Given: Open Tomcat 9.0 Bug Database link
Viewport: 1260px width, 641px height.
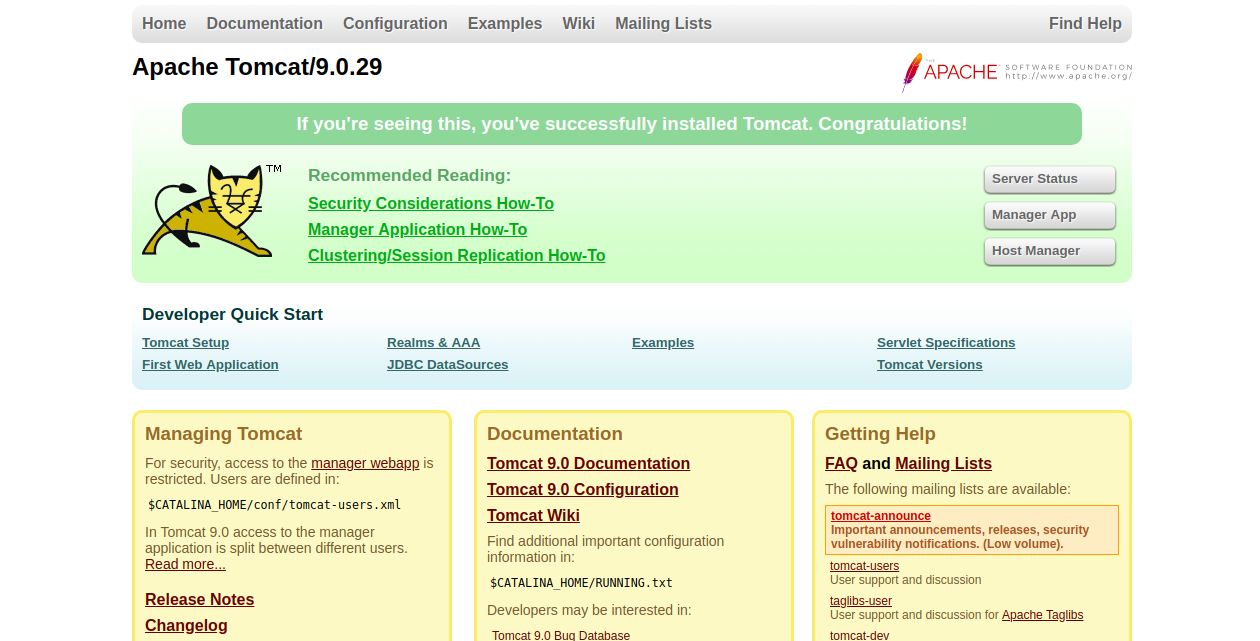Looking at the screenshot, I should [x=561, y=635].
